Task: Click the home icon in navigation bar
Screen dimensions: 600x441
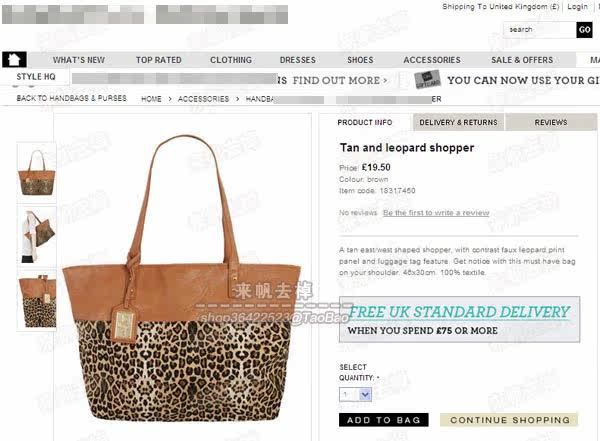Action: [x=14, y=59]
